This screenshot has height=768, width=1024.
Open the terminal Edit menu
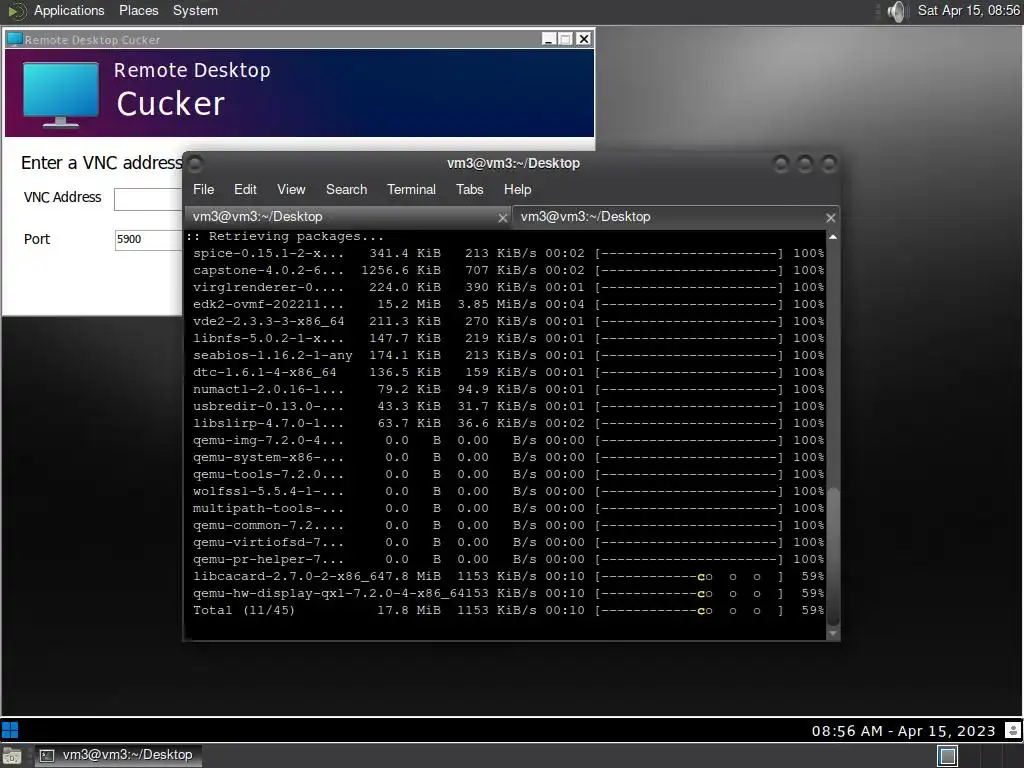pyautogui.click(x=245, y=189)
